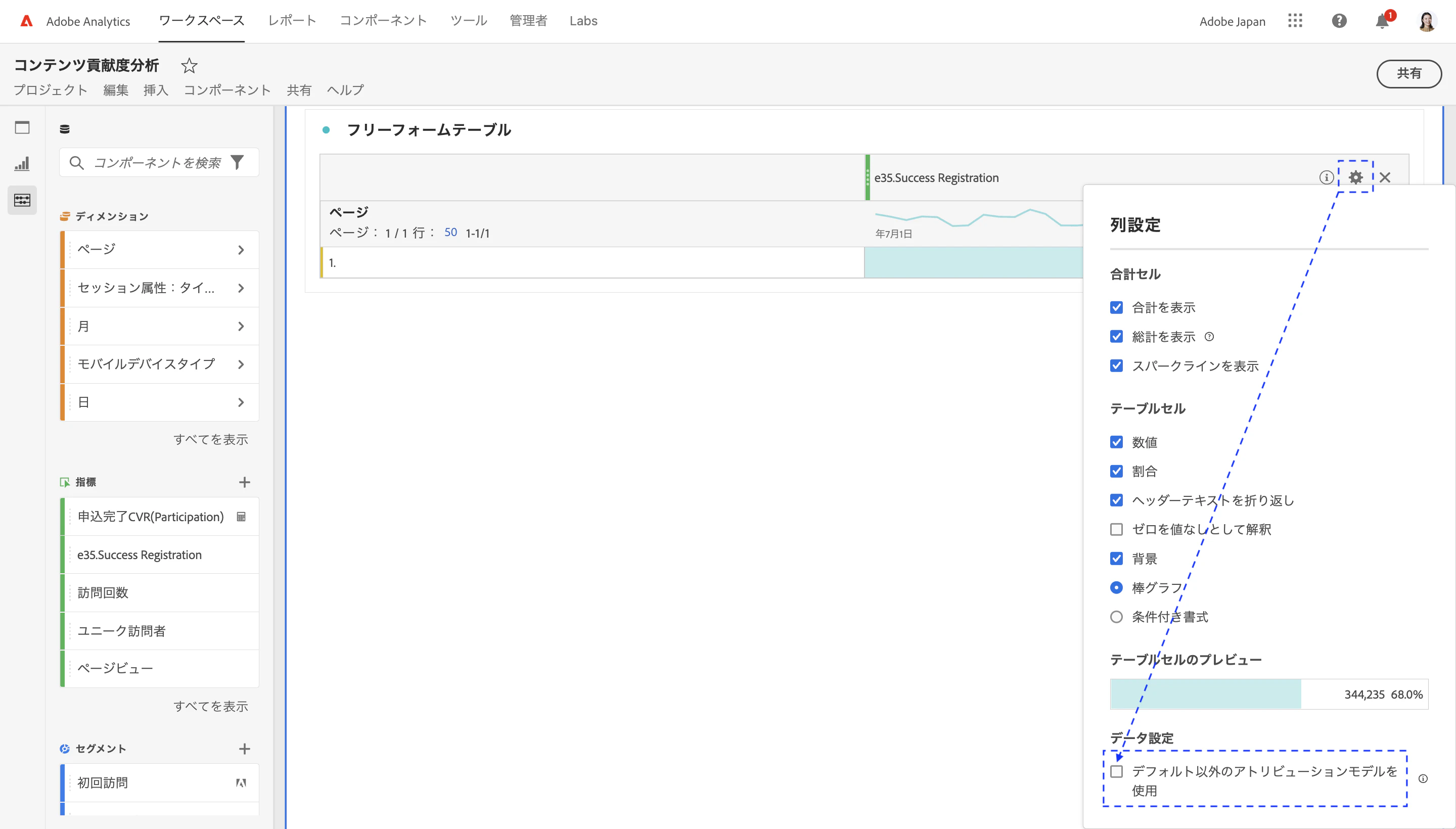Screen dimensions: 1456x829
Task: Click Adobe template icon beside 初回訪問
Action: 242,783
